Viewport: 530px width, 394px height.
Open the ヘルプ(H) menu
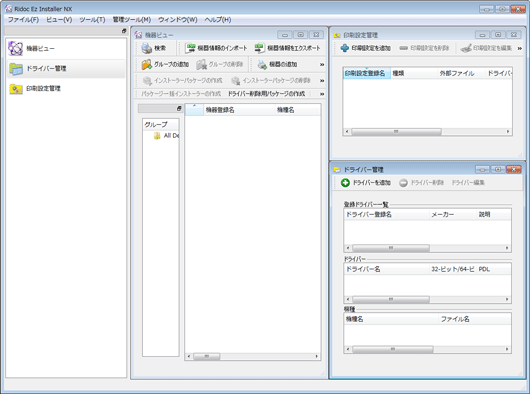click(218, 20)
